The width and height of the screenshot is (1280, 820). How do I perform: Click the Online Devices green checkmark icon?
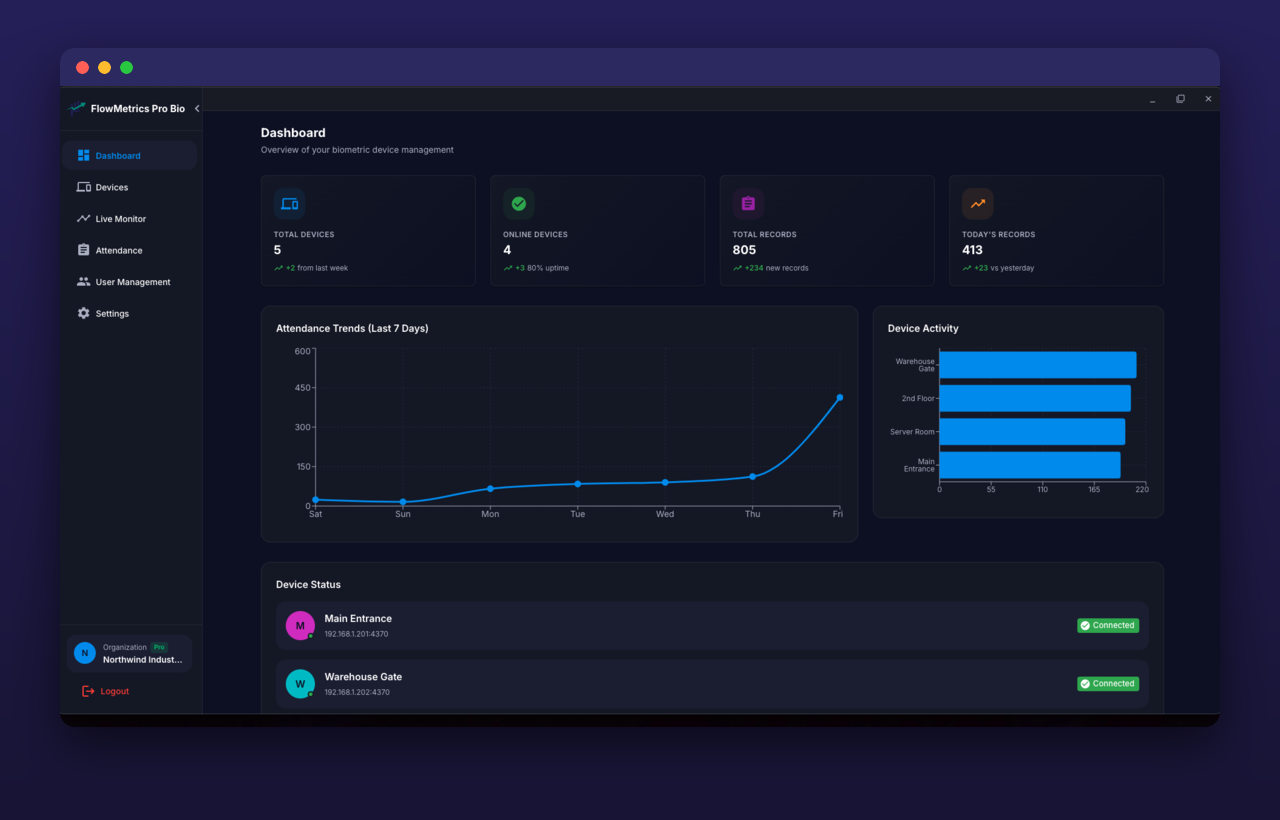coord(519,204)
